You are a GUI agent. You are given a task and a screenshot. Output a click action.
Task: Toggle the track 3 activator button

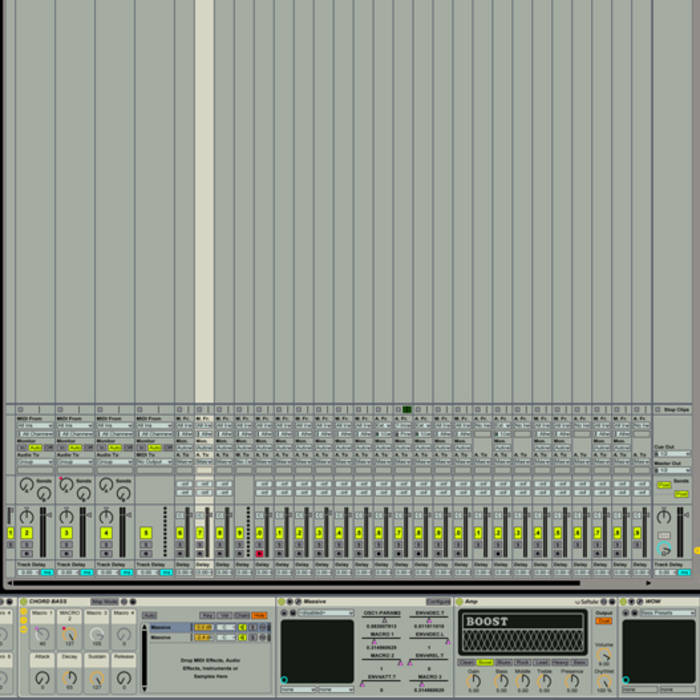[66, 533]
